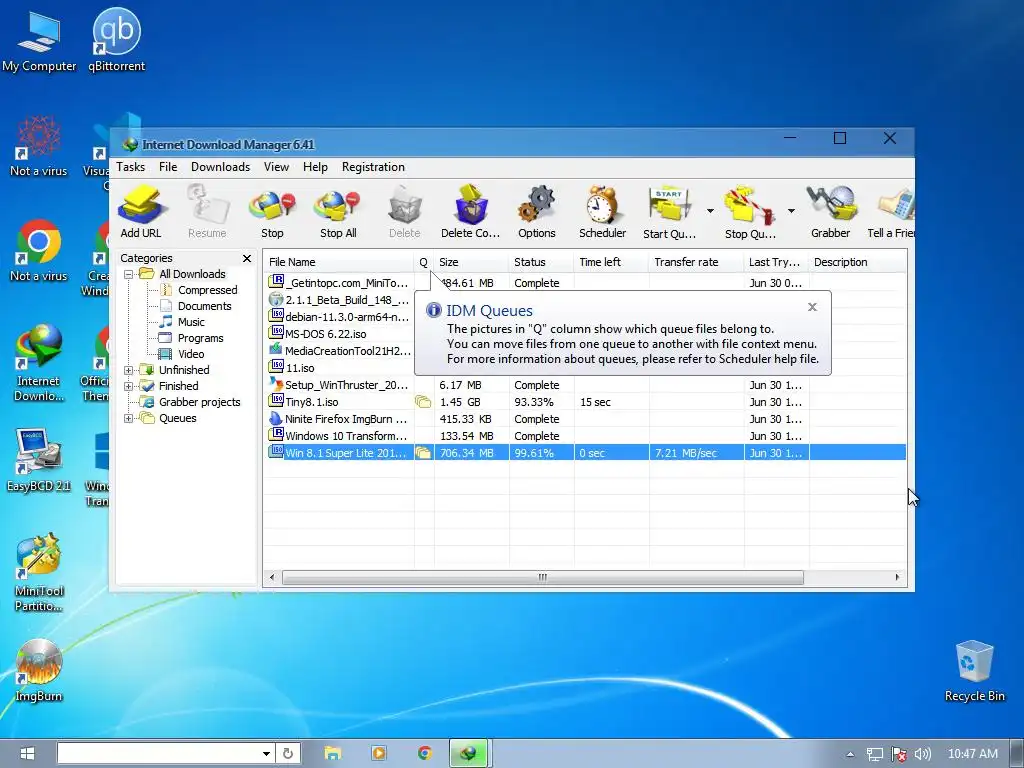Click the Resume toolbar icon
Image resolution: width=1024 pixels, height=768 pixels.
[x=207, y=212]
